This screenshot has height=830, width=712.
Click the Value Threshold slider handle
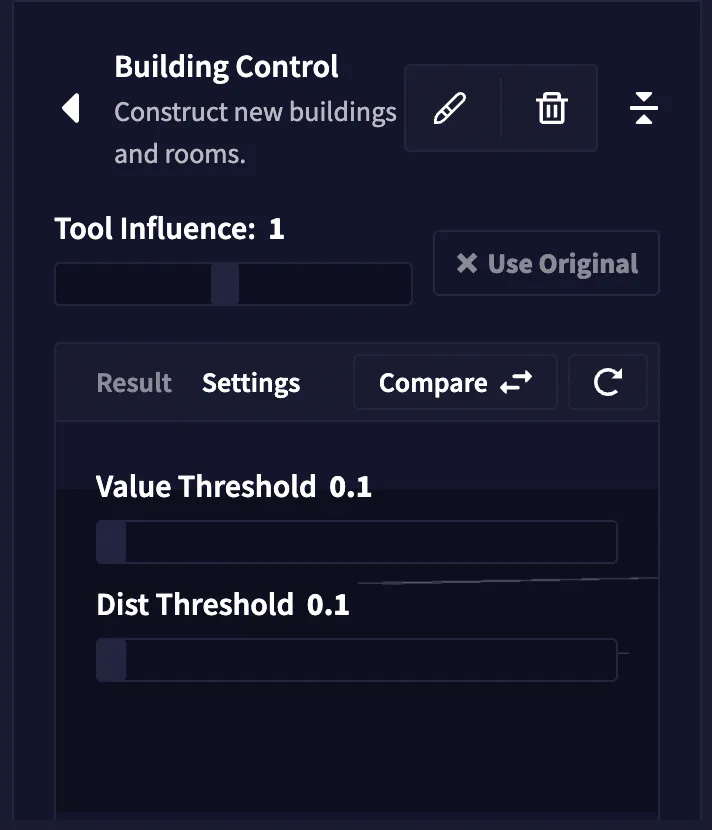(111, 542)
